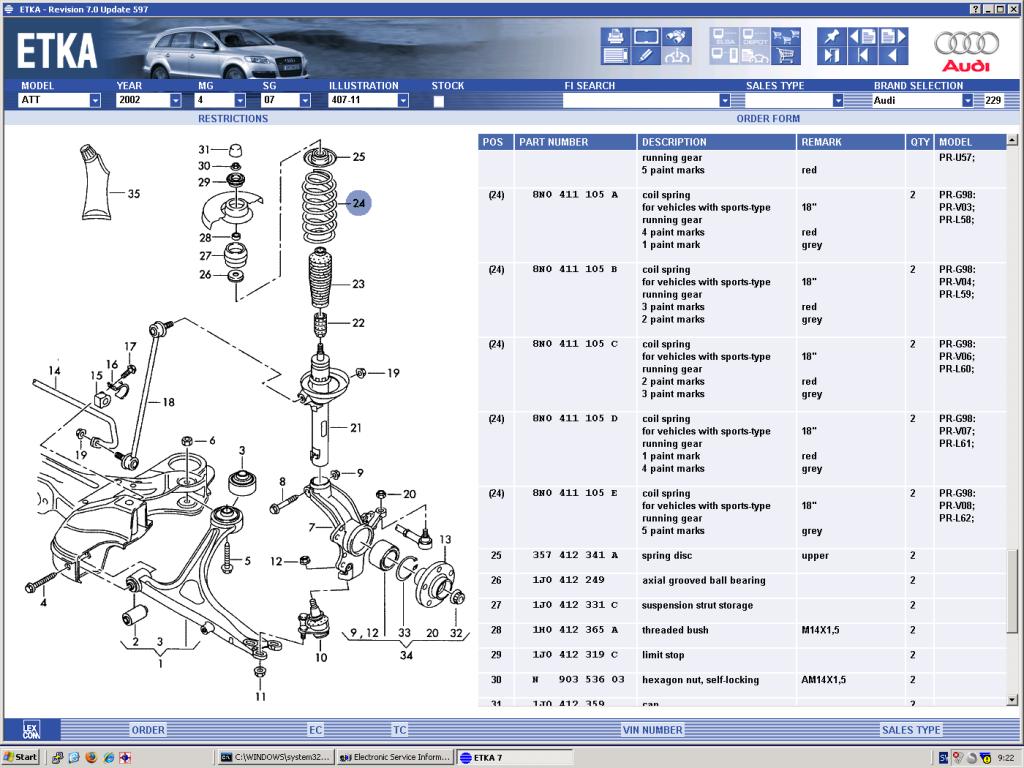Go to the previous page icon

coord(862,37)
